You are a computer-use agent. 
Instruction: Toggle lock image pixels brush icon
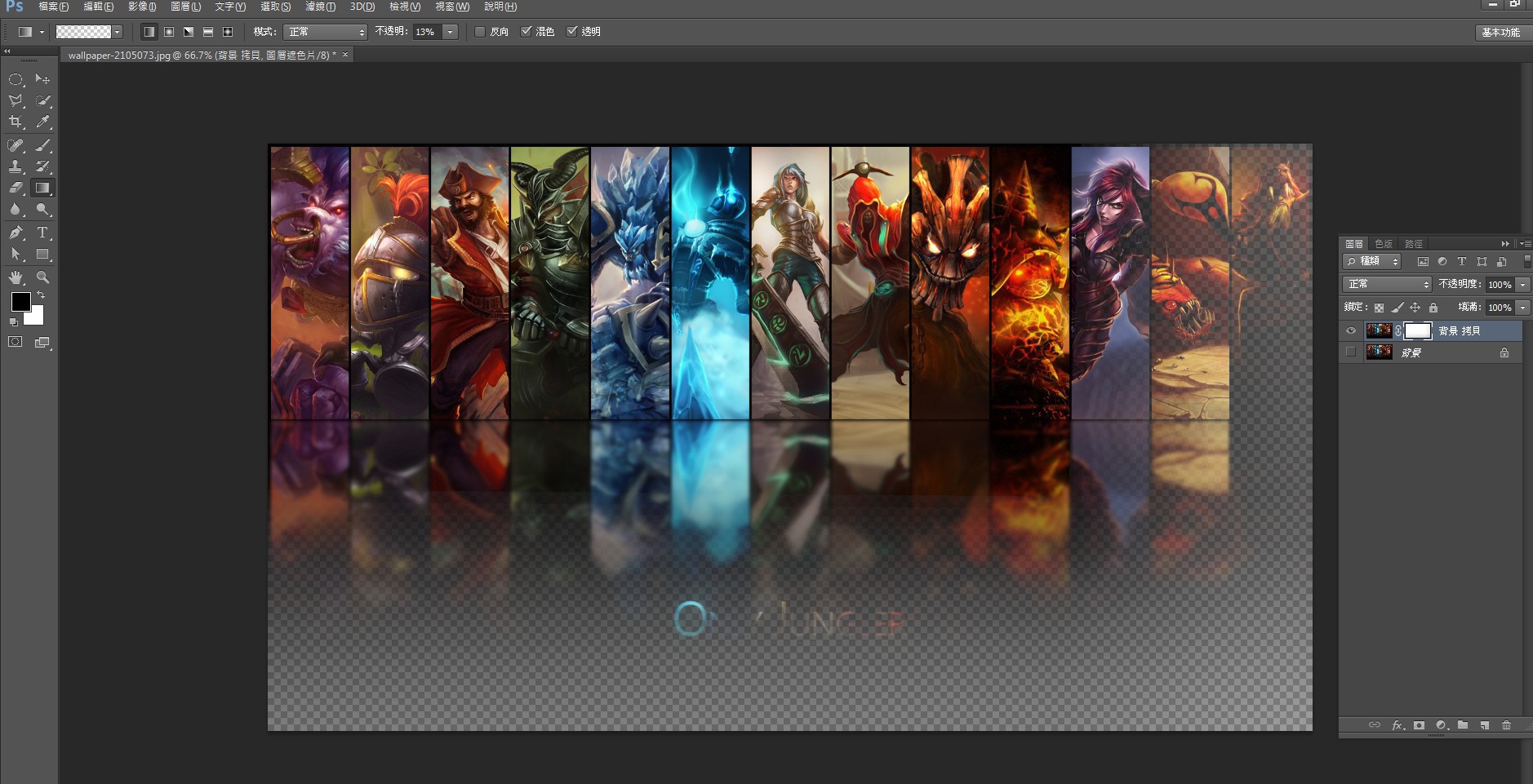(1397, 308)
